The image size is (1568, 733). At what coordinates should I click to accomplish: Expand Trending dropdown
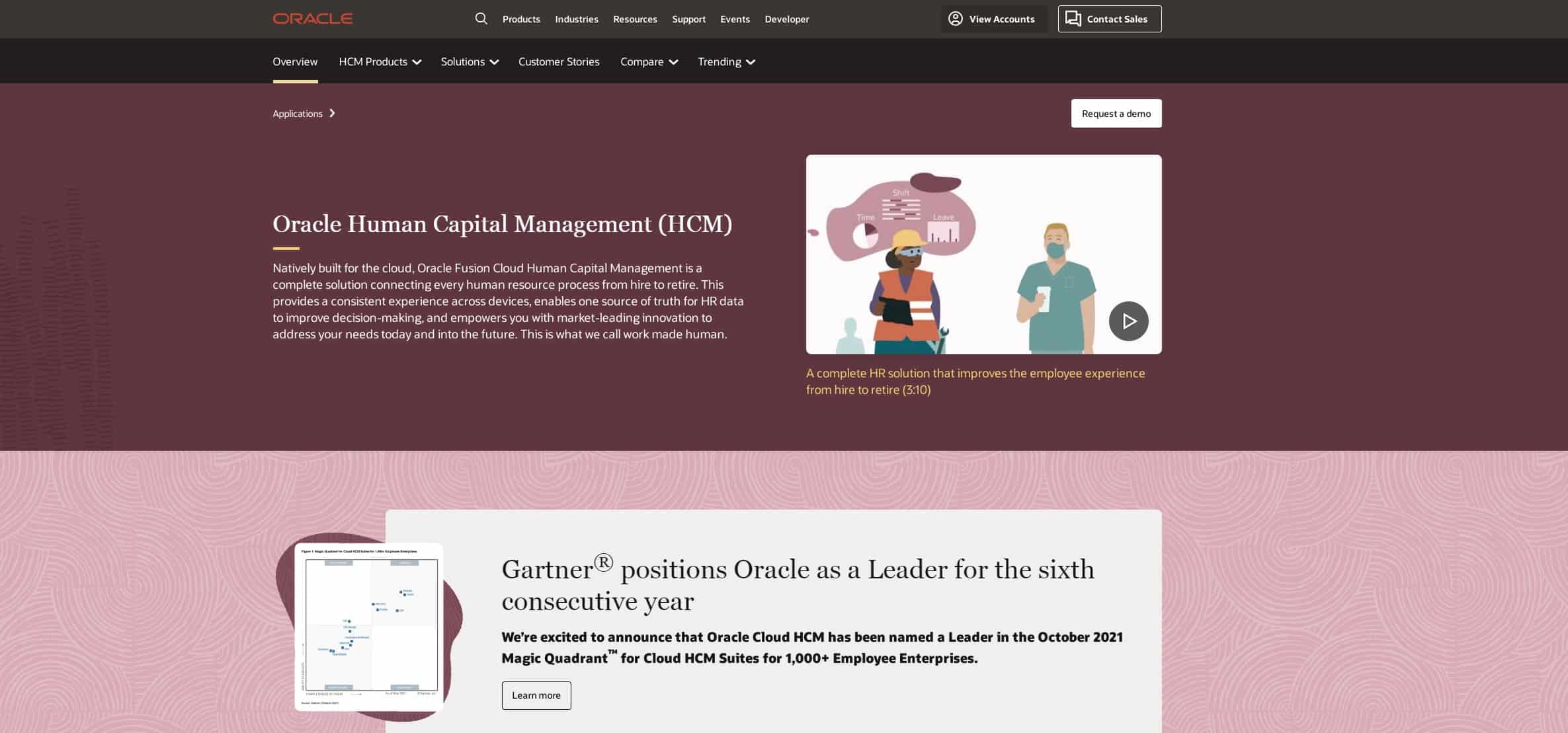pyautogui.click(x=726, y=61)
